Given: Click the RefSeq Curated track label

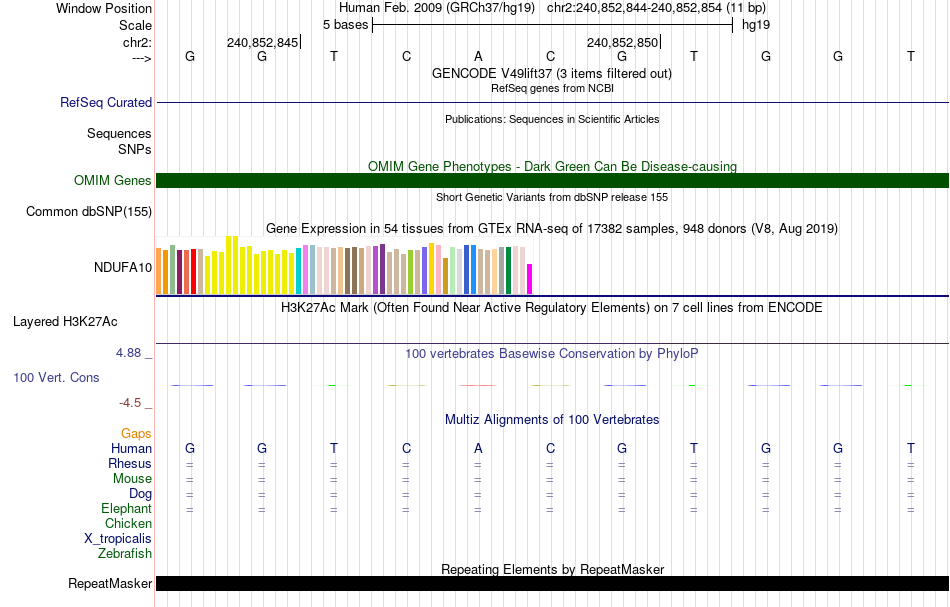Looking at the screenshot, I should pos(106,102).
